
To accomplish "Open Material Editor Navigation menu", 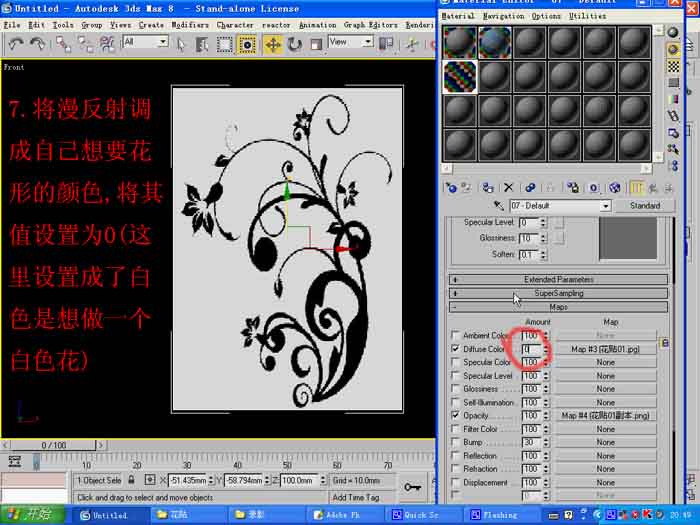I will coord(504,16).
